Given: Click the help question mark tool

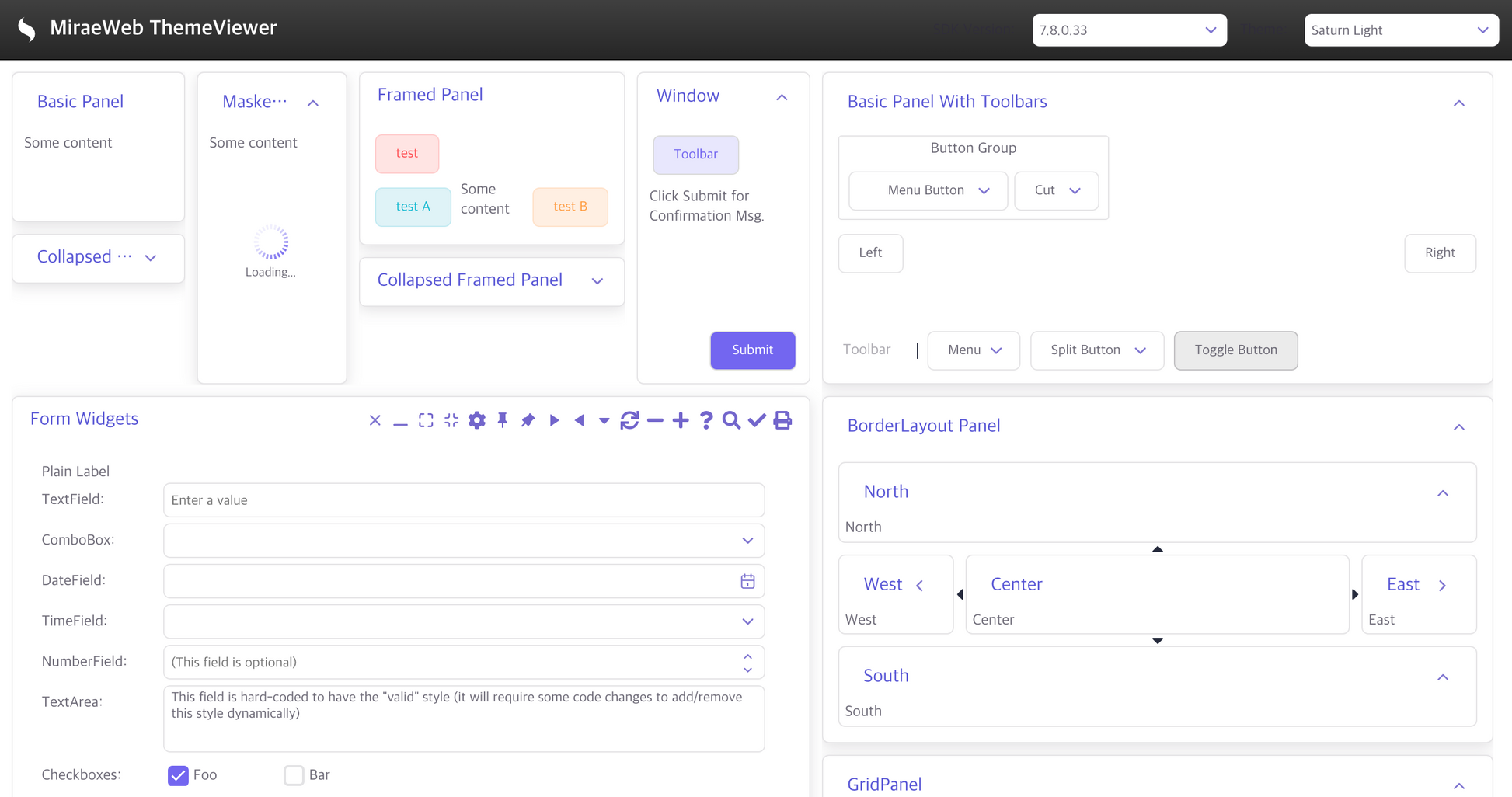Looking at the screenshot, I should coord(705,420).
